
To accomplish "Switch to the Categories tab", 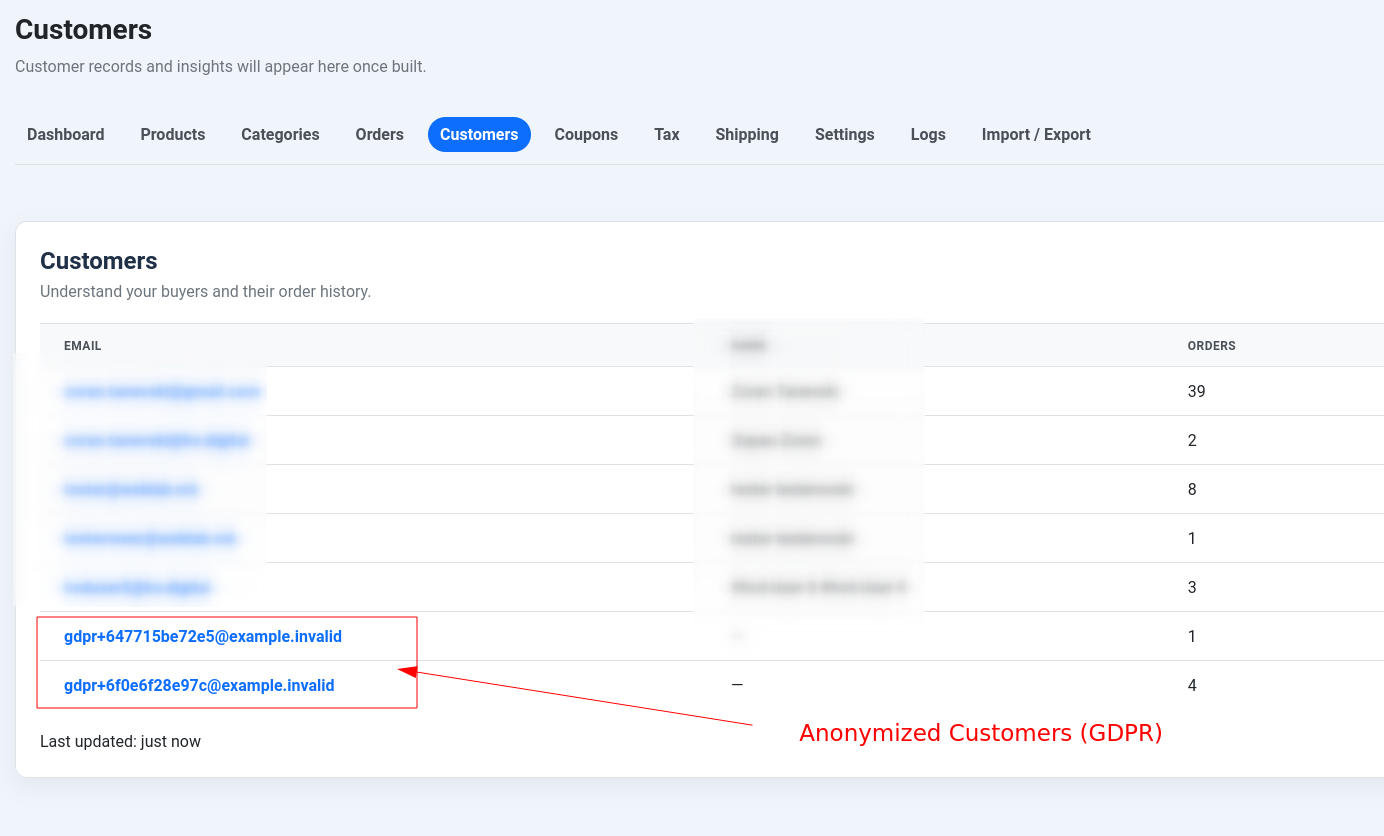I will (280, 134).
